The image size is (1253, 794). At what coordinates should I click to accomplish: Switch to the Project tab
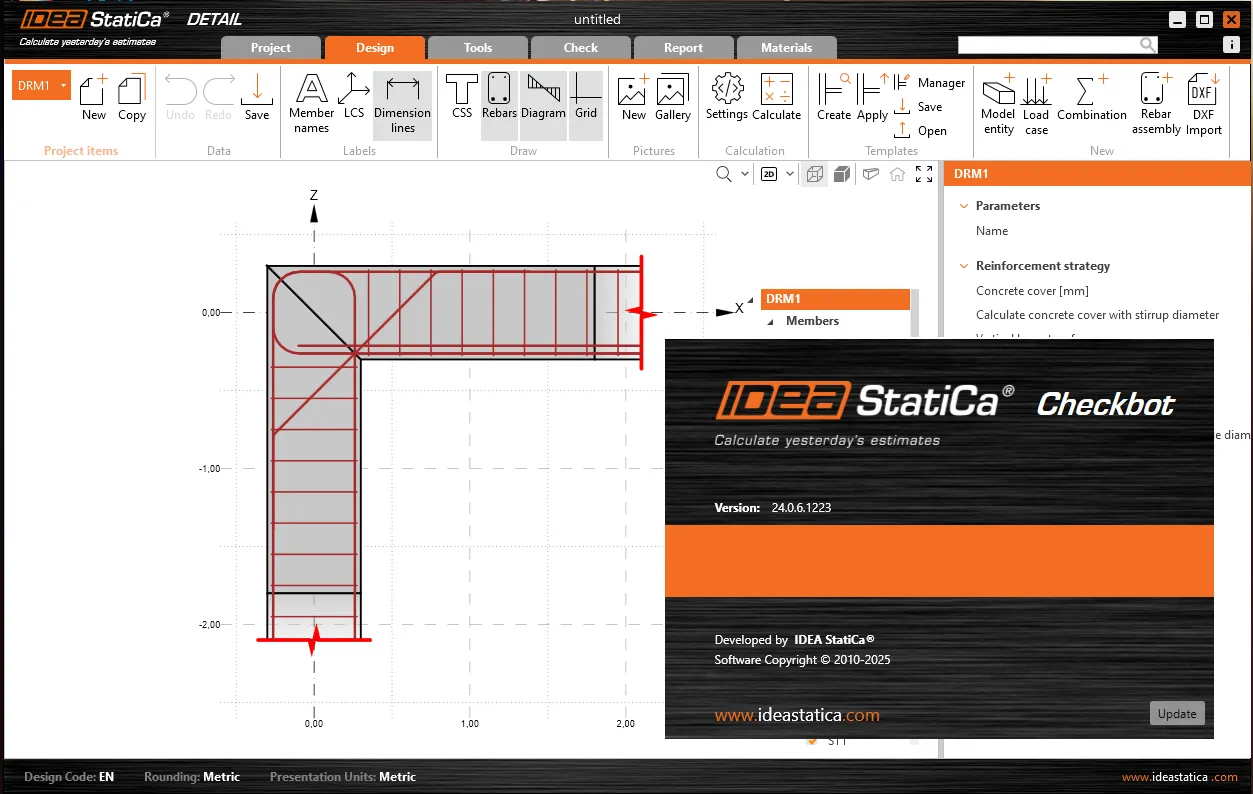271,47
